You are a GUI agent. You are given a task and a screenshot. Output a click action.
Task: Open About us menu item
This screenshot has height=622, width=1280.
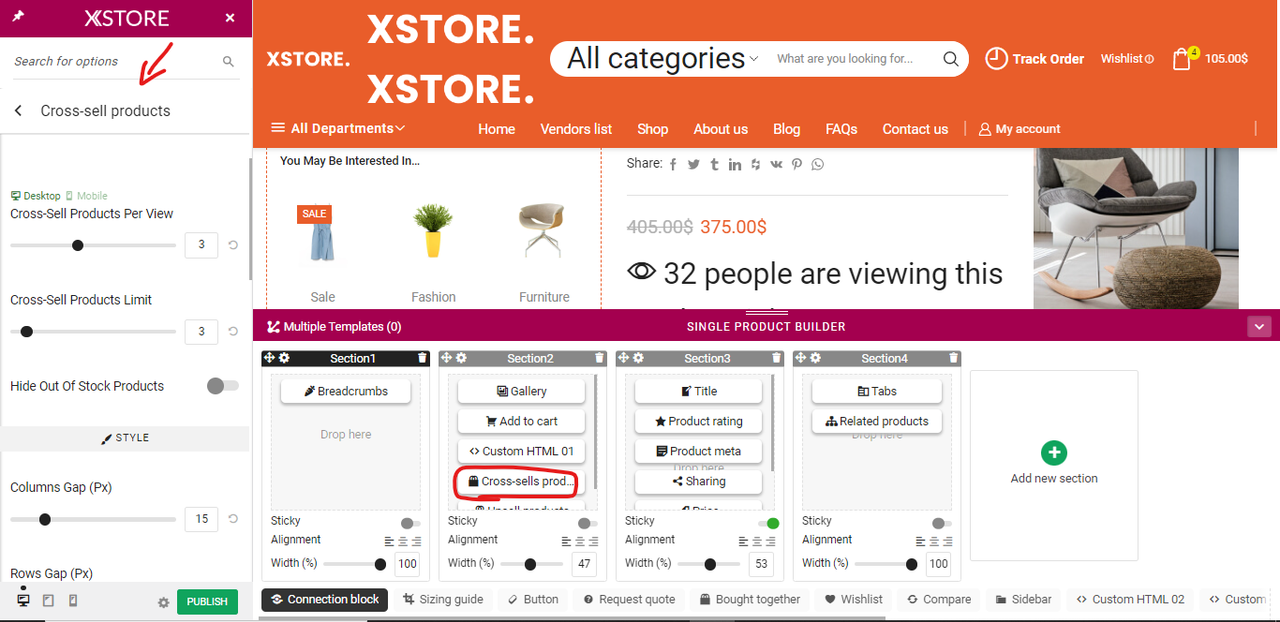[721, 129]
